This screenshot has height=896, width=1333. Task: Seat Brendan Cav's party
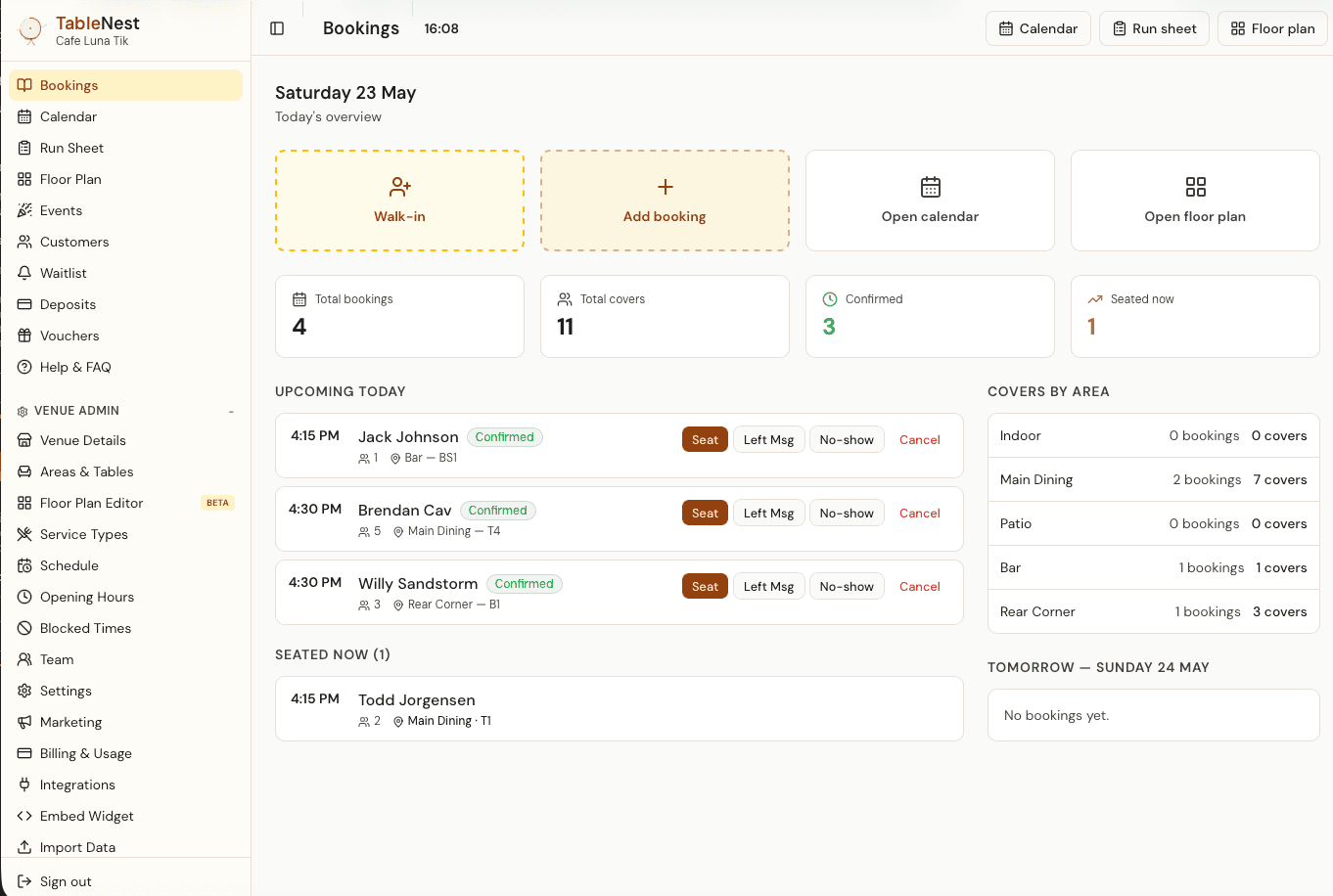coord(705,513)
